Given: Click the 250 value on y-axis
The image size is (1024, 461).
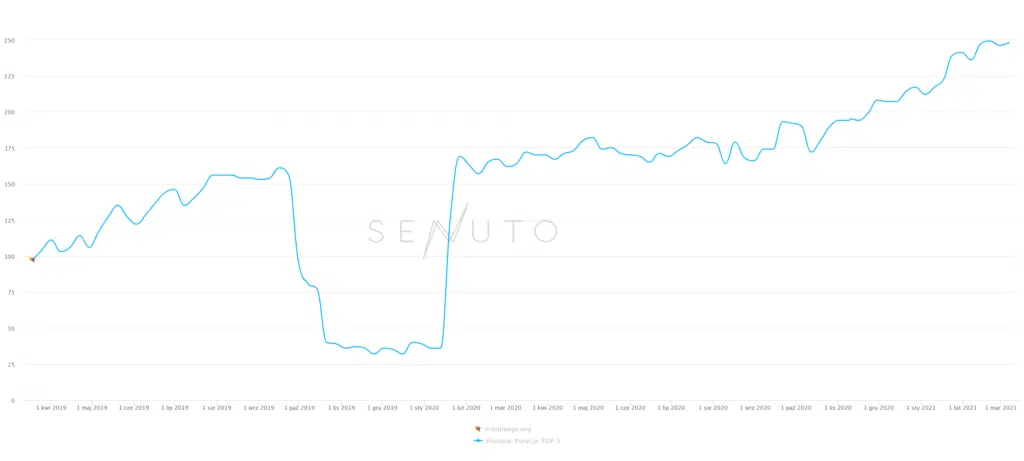Looking at the screenshot, I should (9, 40).
